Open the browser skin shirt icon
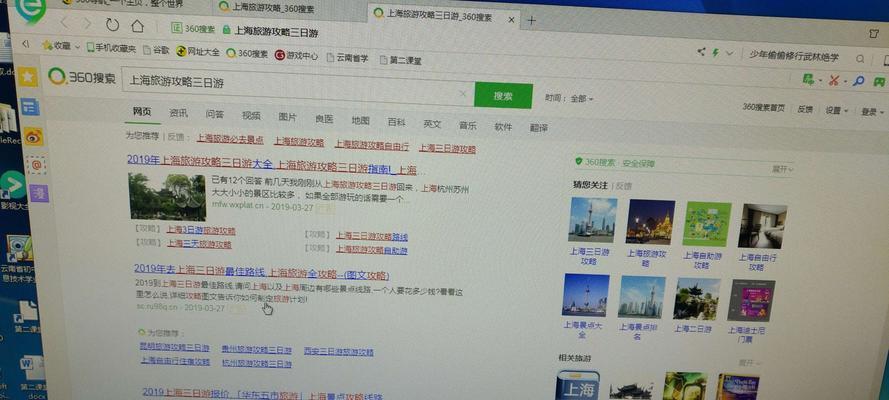889x400 pixels. pos(874,34)
